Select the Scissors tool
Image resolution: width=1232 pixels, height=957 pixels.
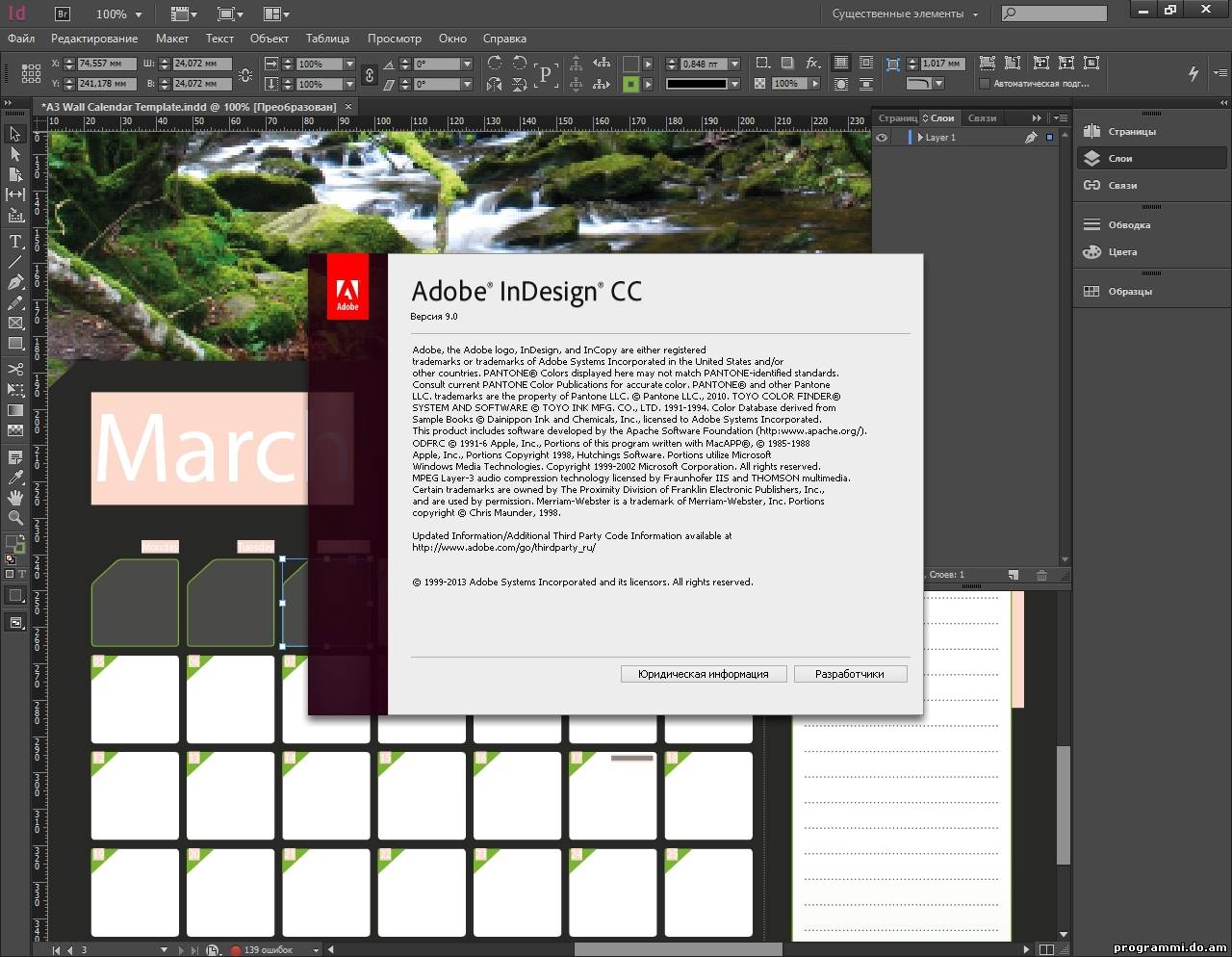point(15,370)
